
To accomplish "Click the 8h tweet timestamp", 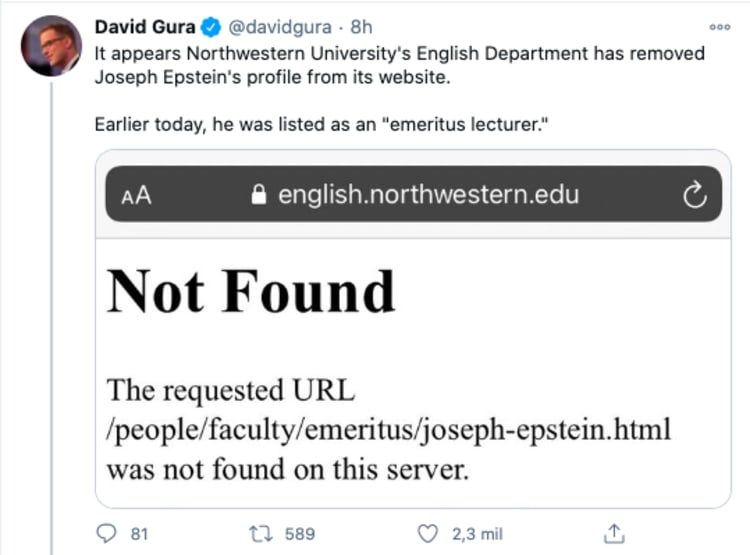I will [361, 26].
